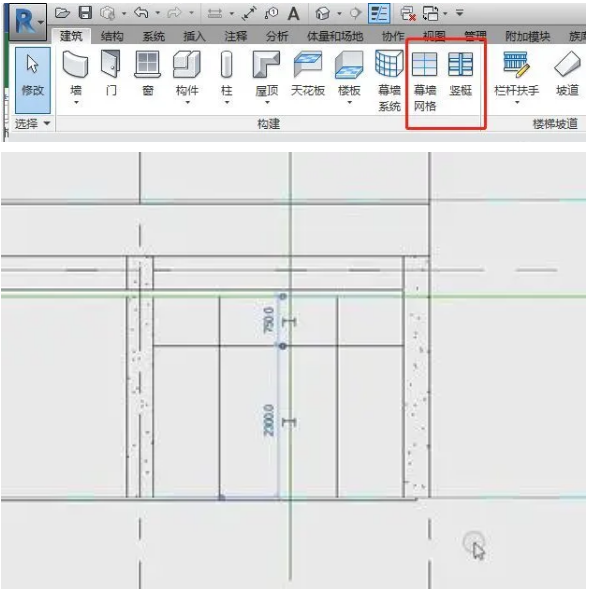This screenshot has height=595, width=591.
Task: Redo the last undone action
Action: pyautogui.click(x=174, y=13)
